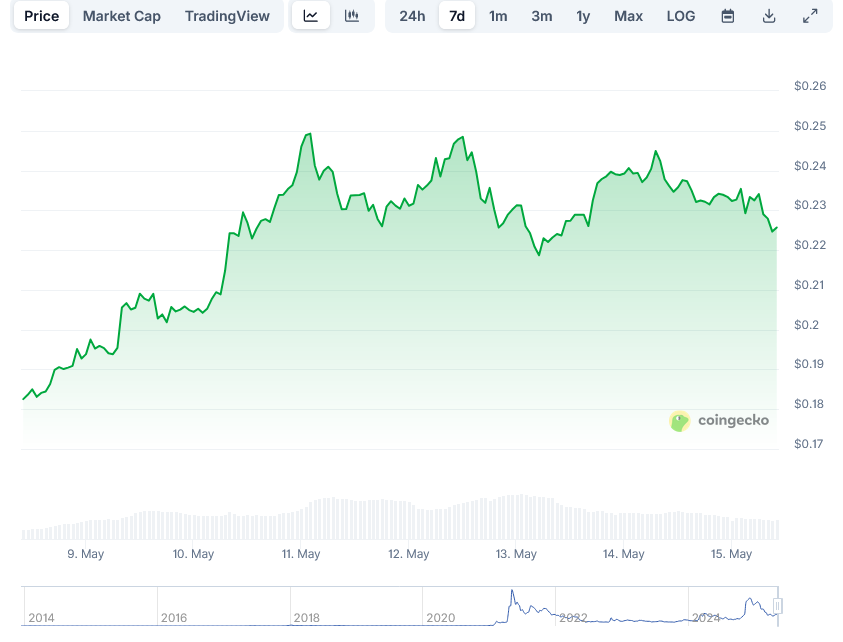Click the CoinGecko gecko logo watermark
Viewport: 843px width, 642px height.
[680, 421]
